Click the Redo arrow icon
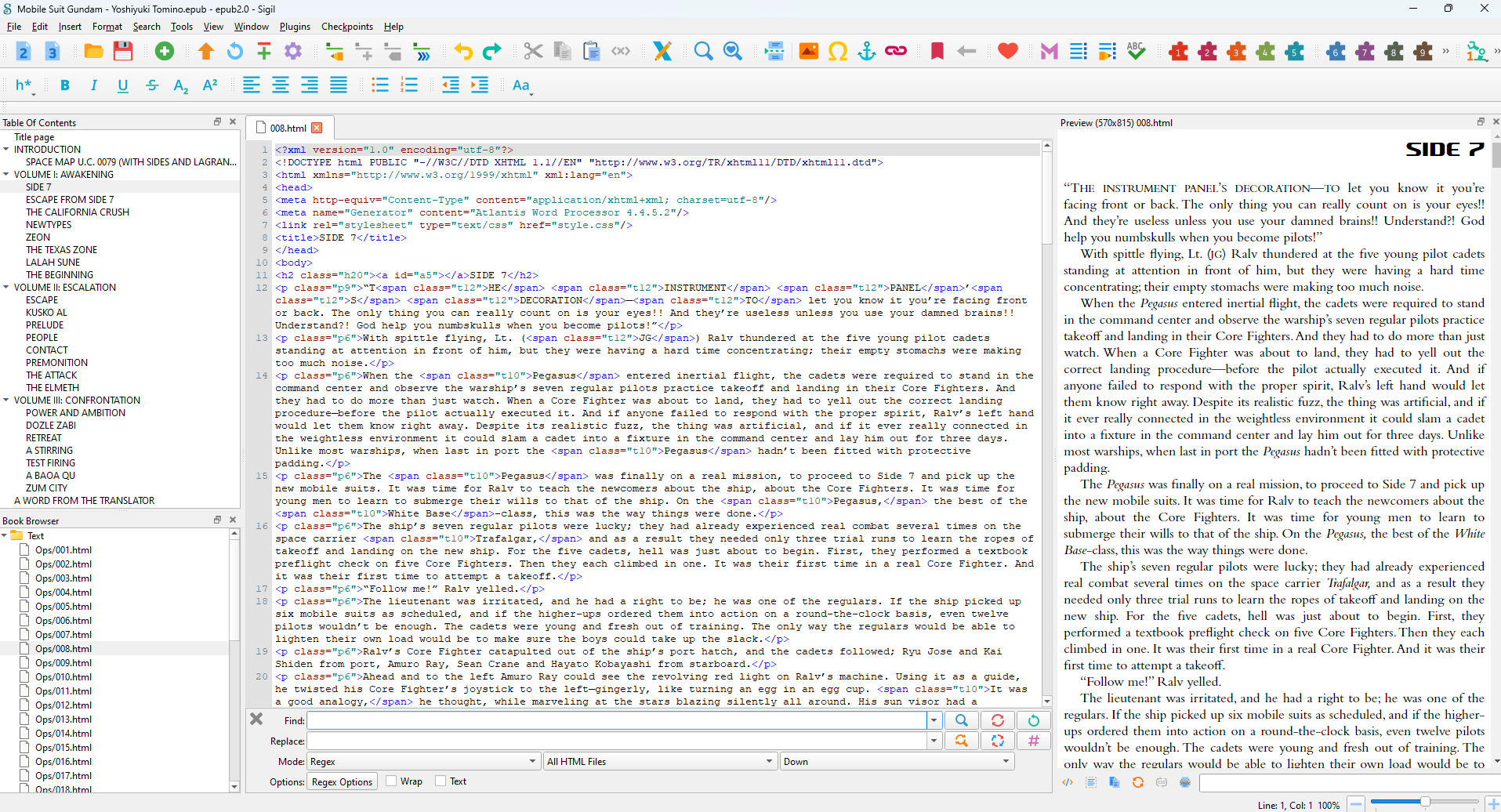The height and width of the screenshot is (812, 1501). pos(492,52)
